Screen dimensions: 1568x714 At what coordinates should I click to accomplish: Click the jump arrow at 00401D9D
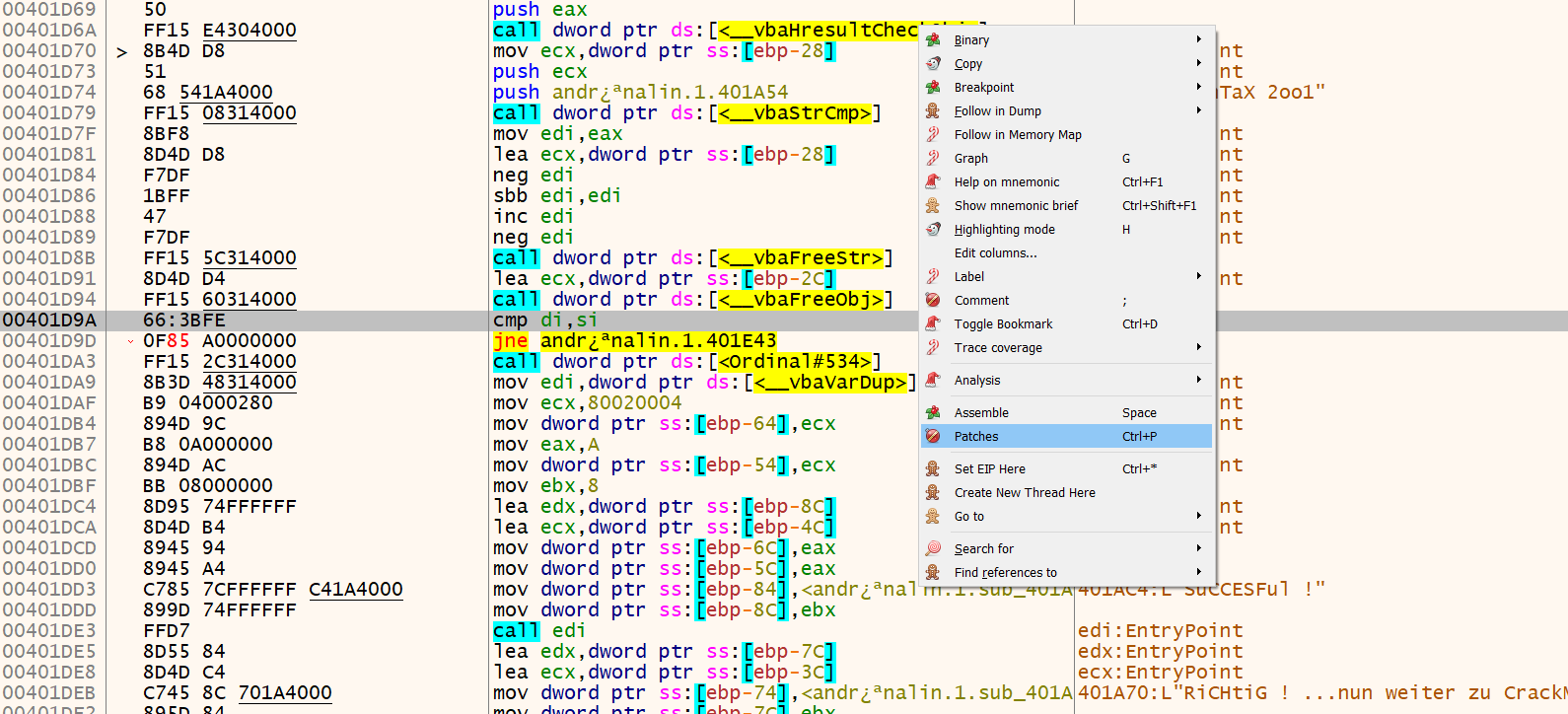click(x=130, y=341)
